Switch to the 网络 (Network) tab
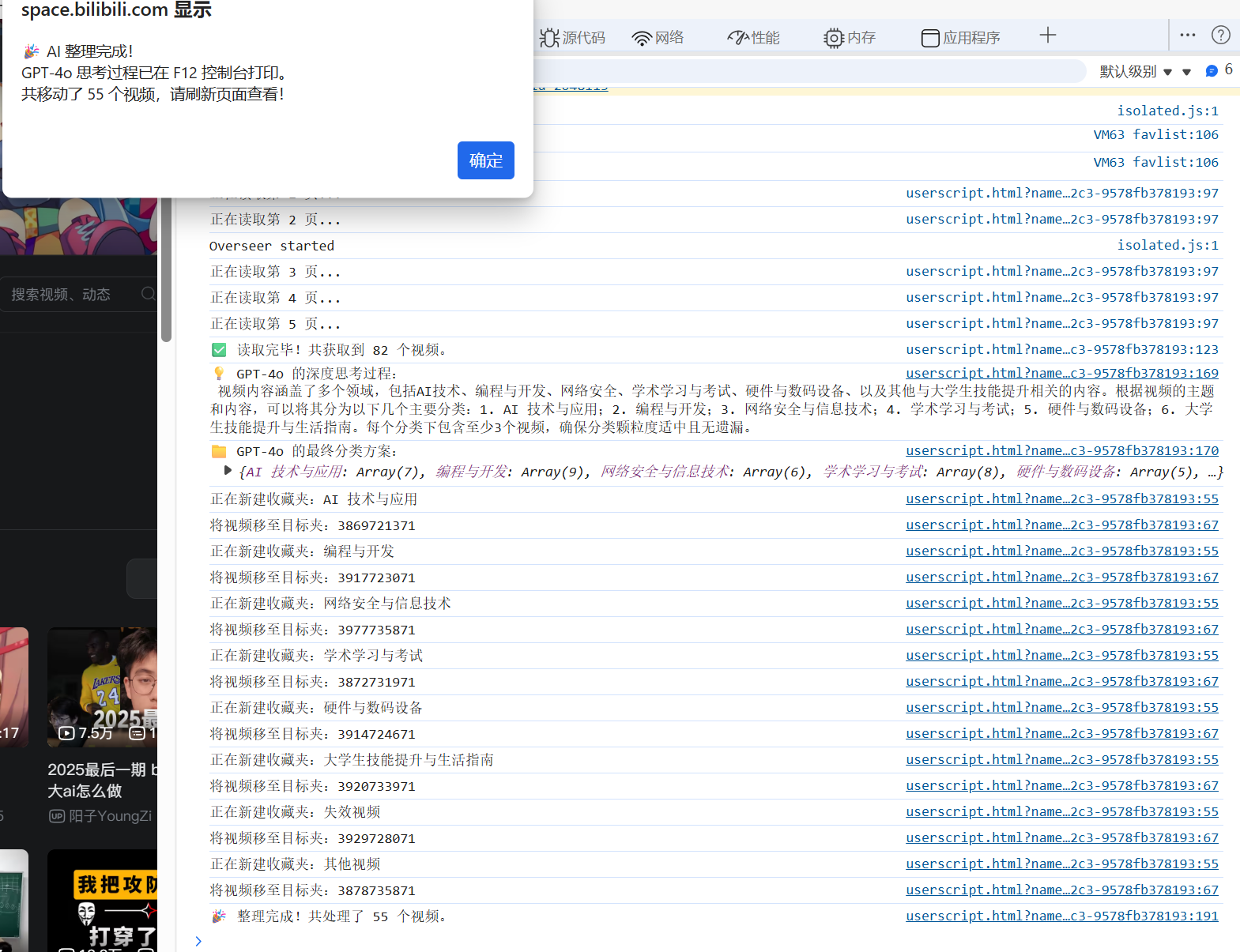 pyautogui.click(x=658, y=37)
